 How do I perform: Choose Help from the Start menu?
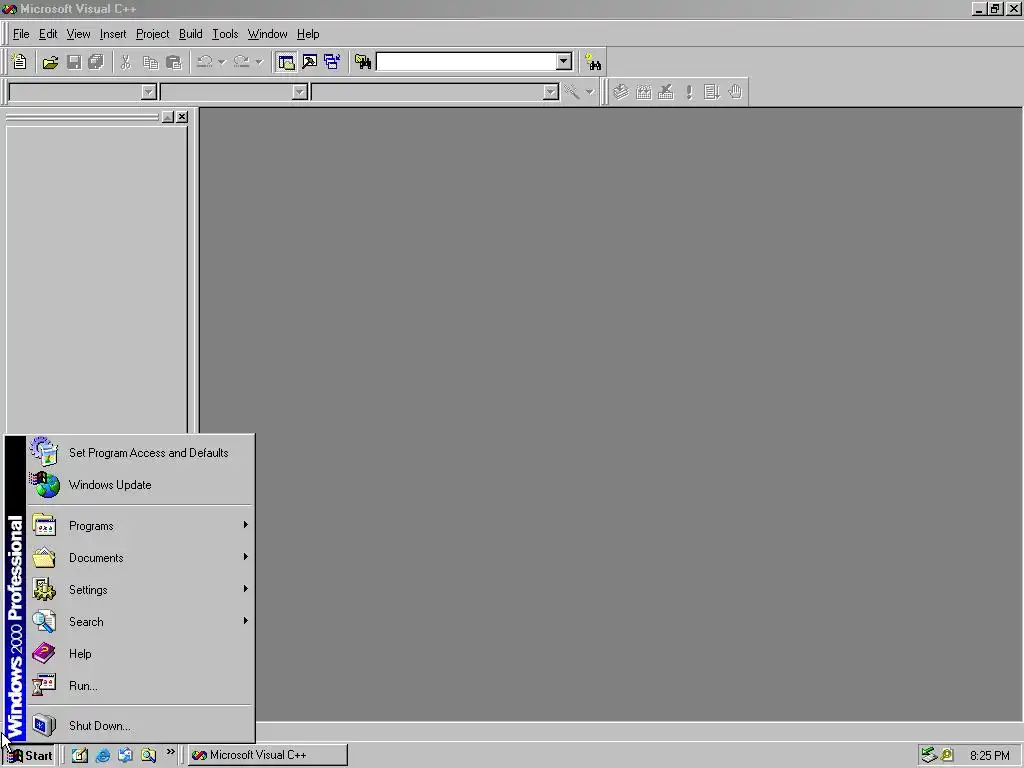140,654
